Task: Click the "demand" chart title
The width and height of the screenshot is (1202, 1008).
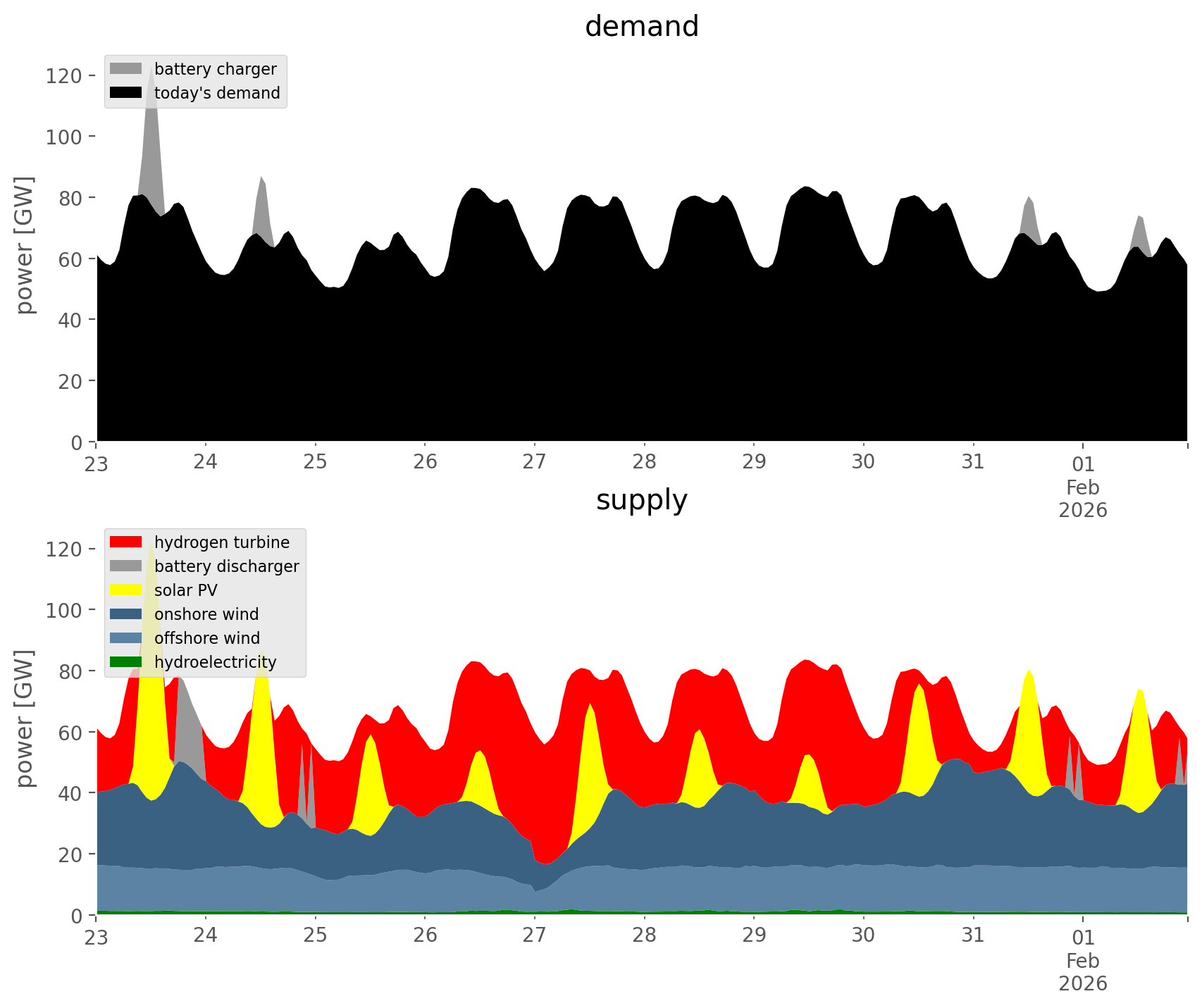Action: [x=641, y=27]
